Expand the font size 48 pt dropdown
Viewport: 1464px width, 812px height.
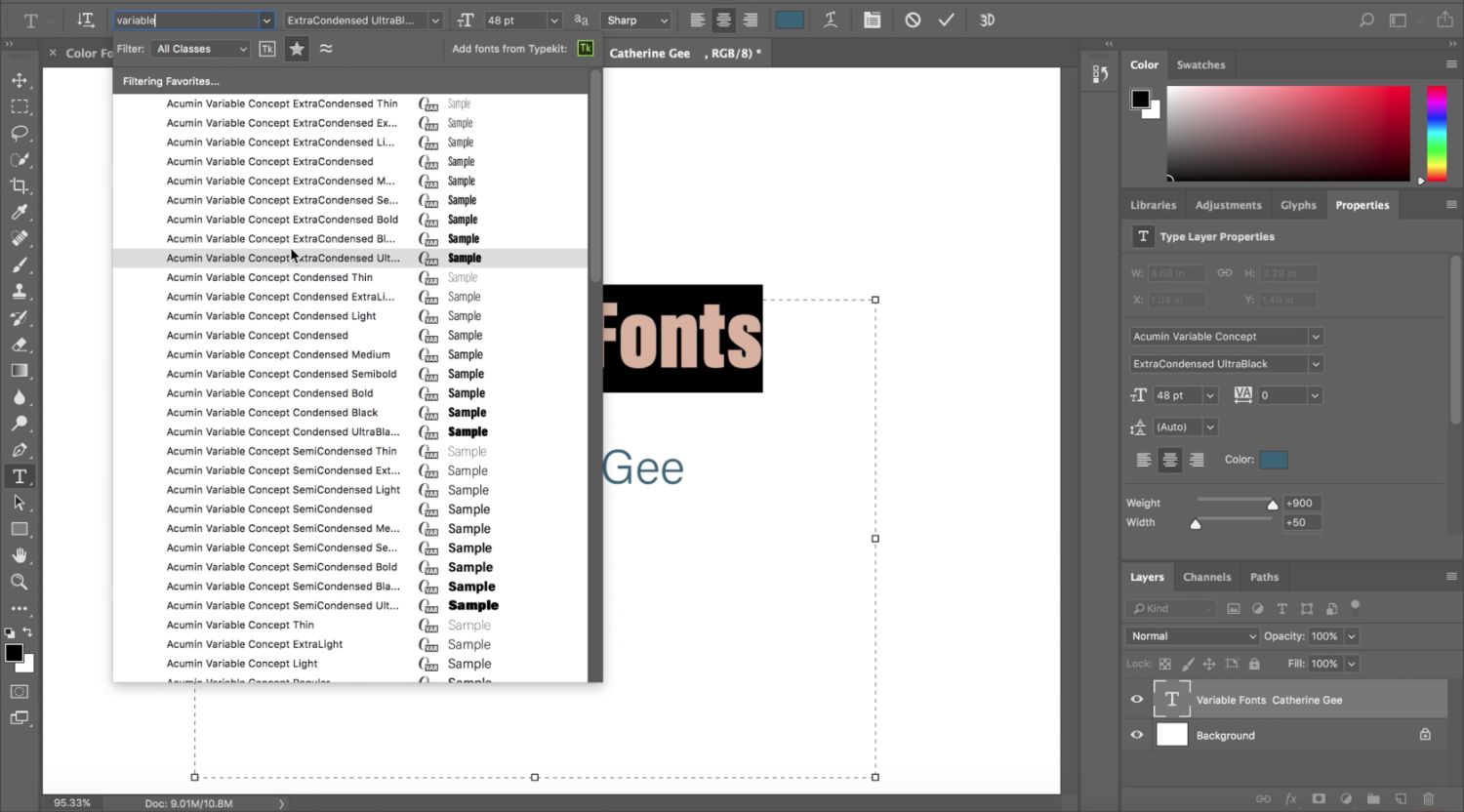click(554, 20)
